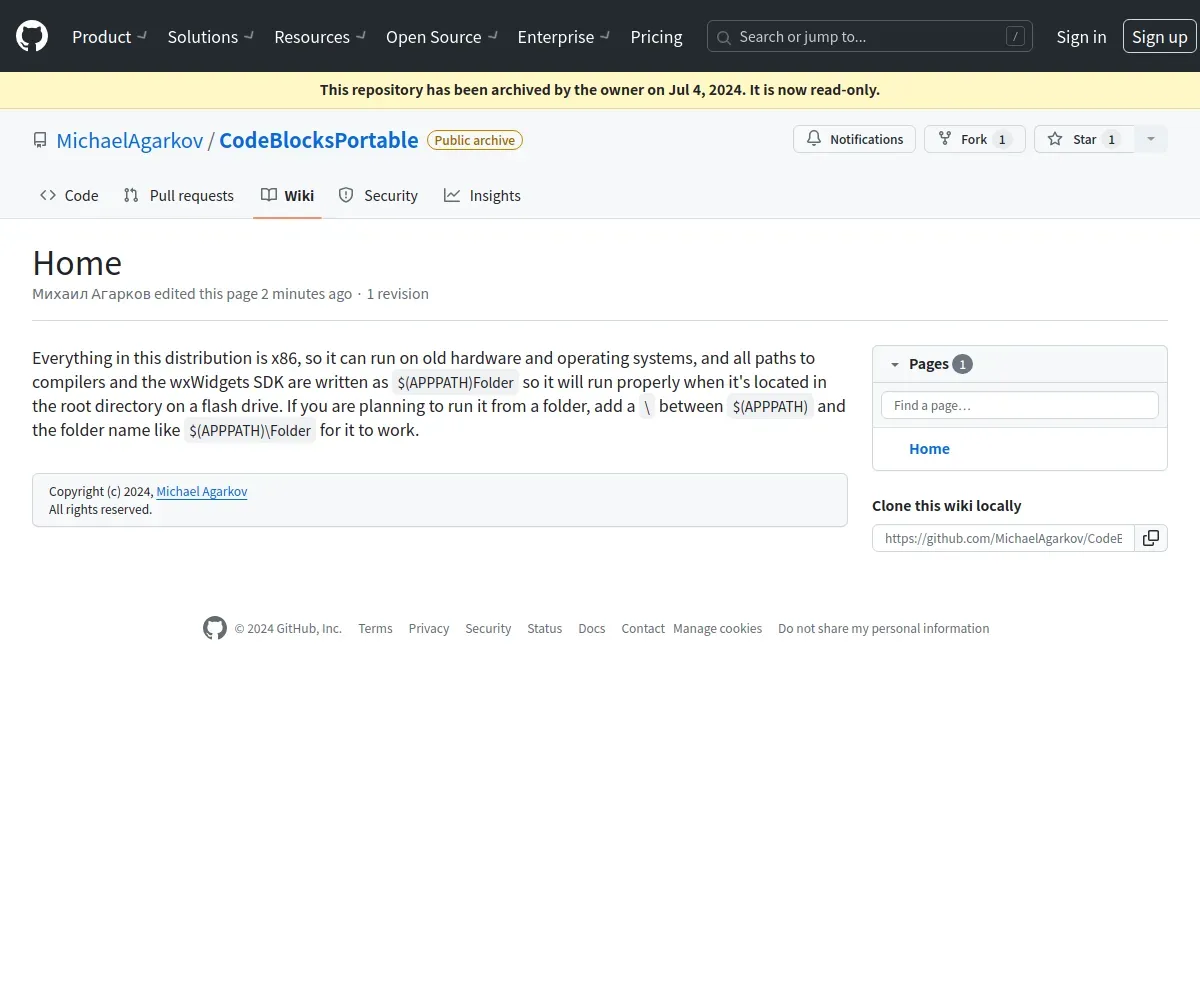This screenshot has width=1200, height=1000.
Task: Open the footer Terms link
Action: tap(375, 629)
